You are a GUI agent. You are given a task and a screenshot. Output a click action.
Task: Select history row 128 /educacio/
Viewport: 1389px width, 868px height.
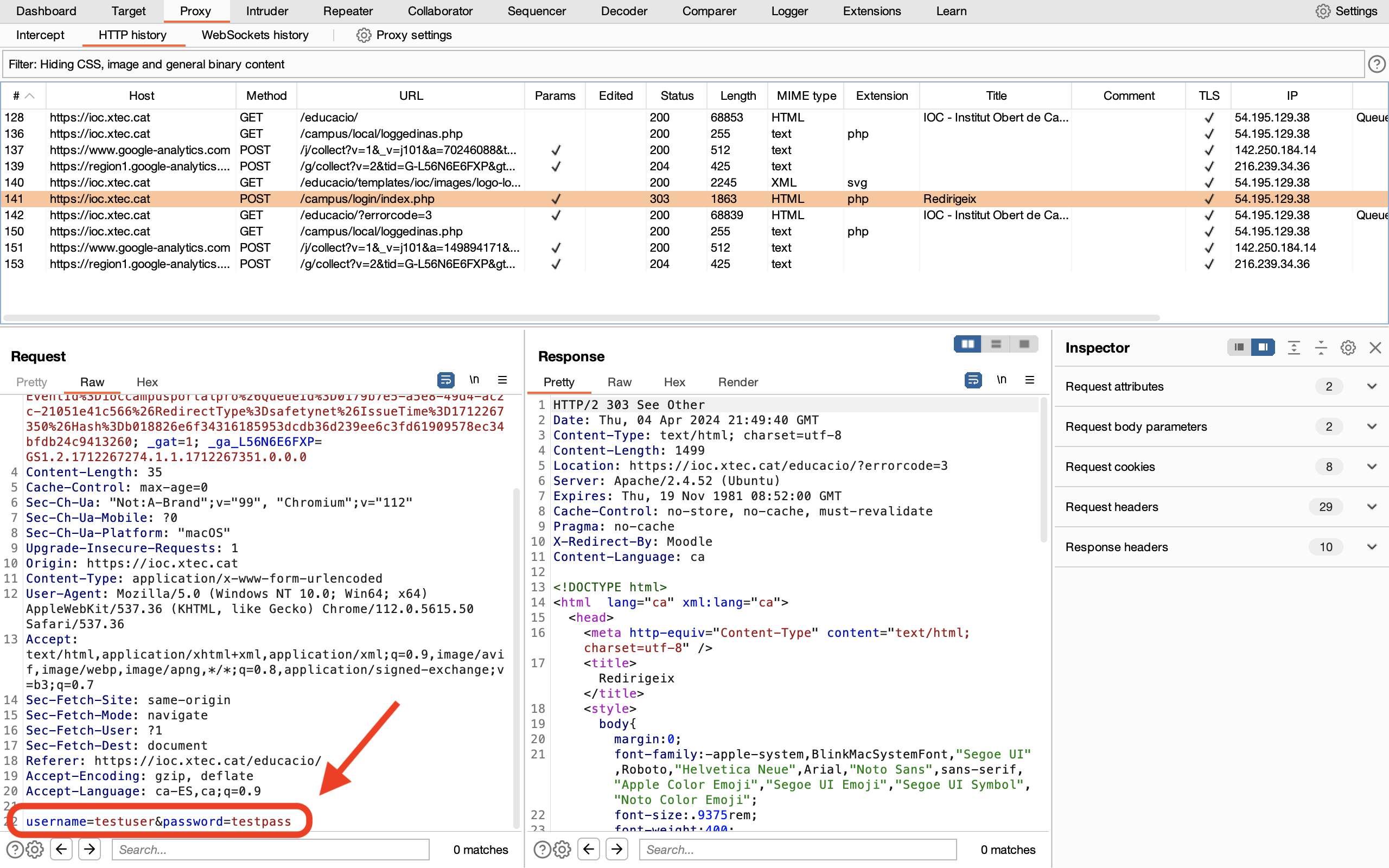click(x=694, y=118)
